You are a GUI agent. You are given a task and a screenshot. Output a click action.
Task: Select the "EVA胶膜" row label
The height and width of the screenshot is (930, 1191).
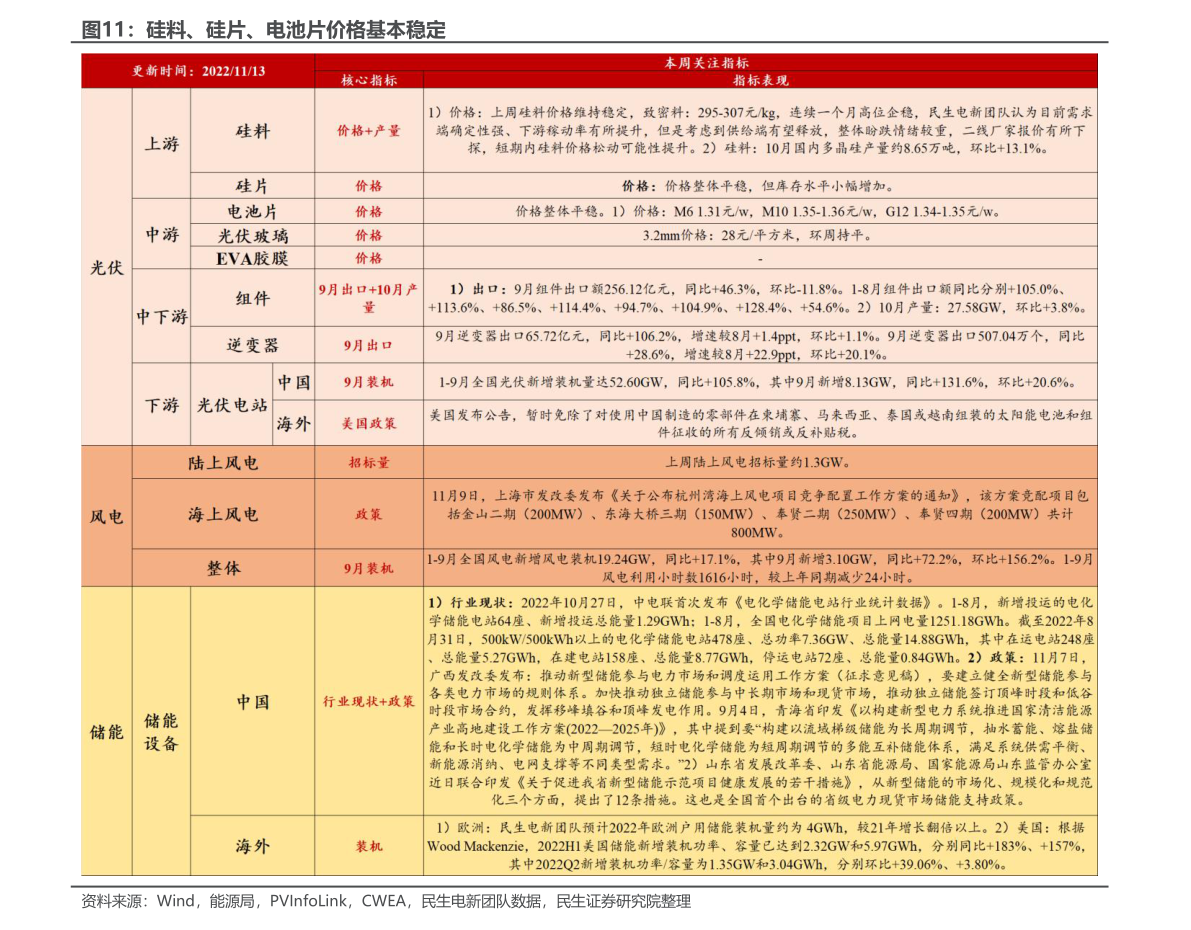(x=252, y=258)
